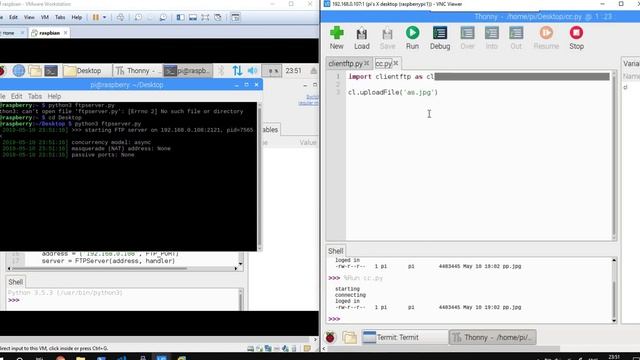This screenshot has width=640, height=360.
Task: Open the snapshot manager icon in VMware toolbar
Action: coord(163,17)
